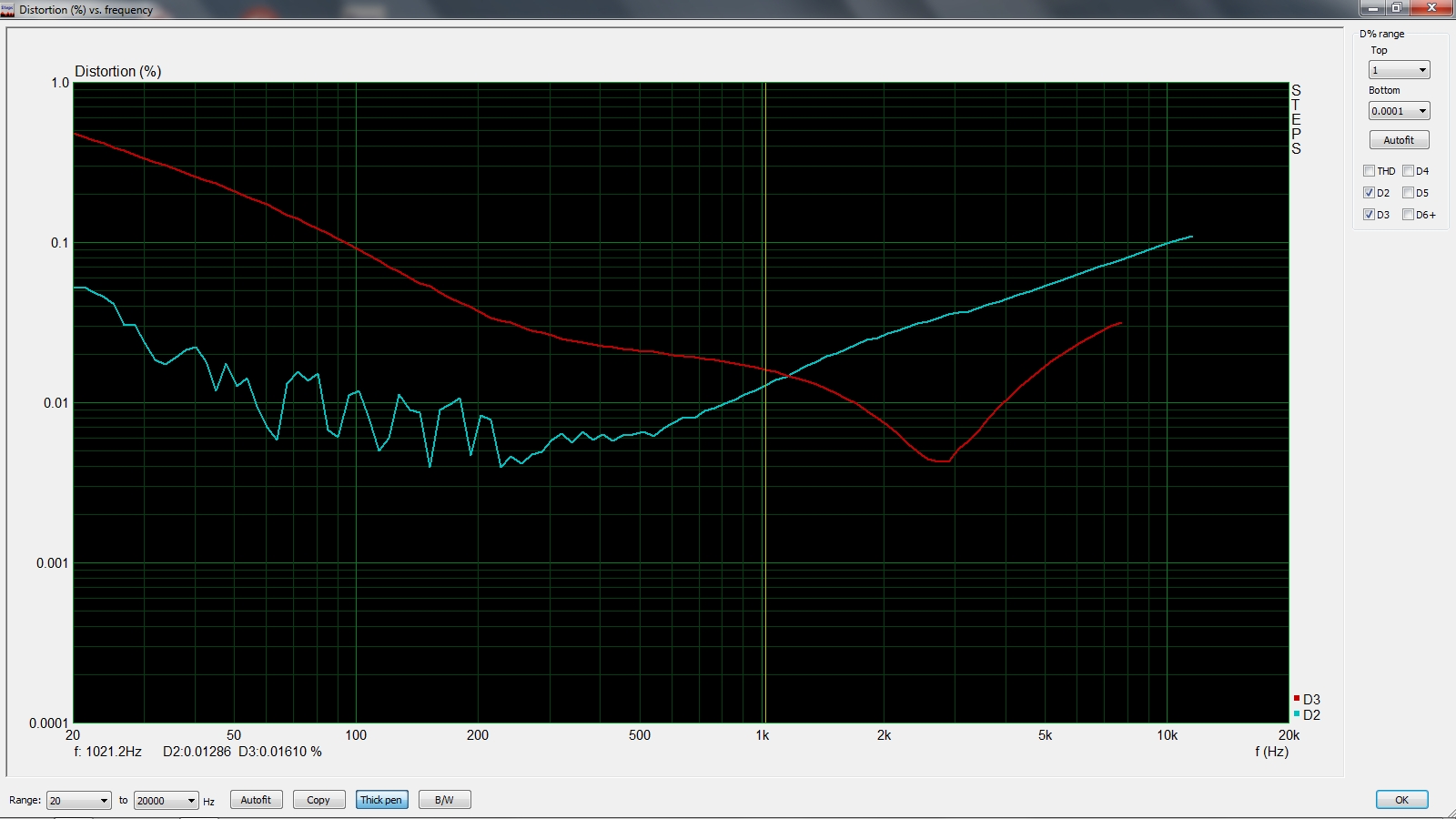This screenshot has width=1456, height=819.
Task: Click the cursor readout f: 1021.2Hz
Action: [x=108, y=752]
